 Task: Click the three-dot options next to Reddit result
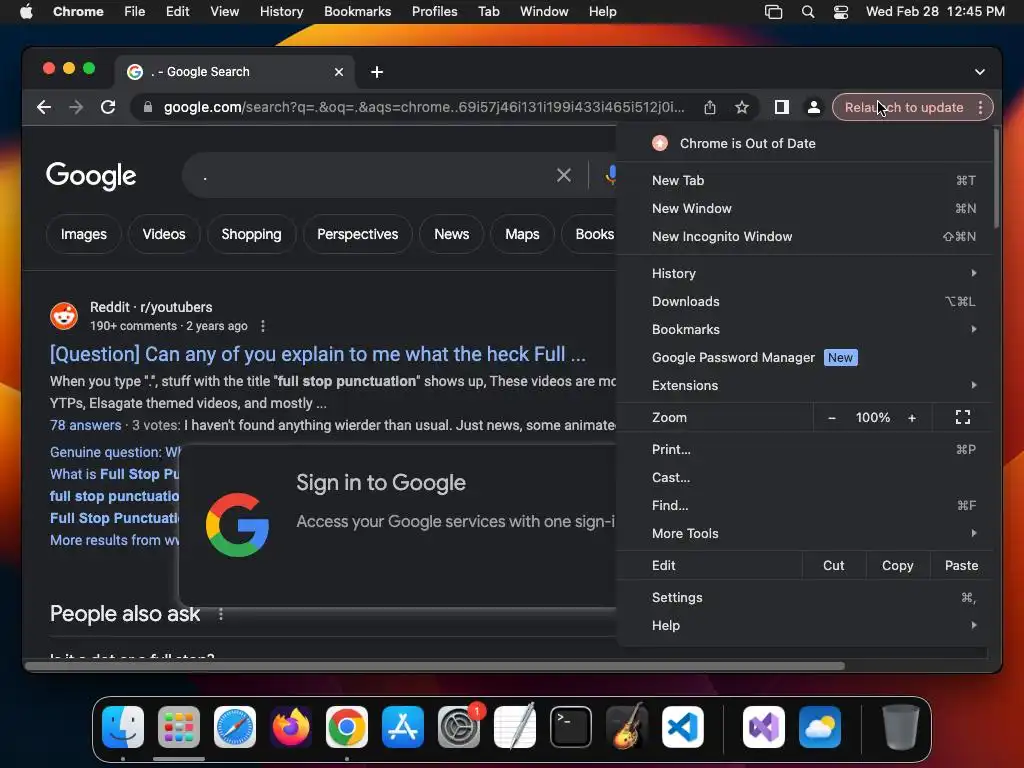(263, 326)
